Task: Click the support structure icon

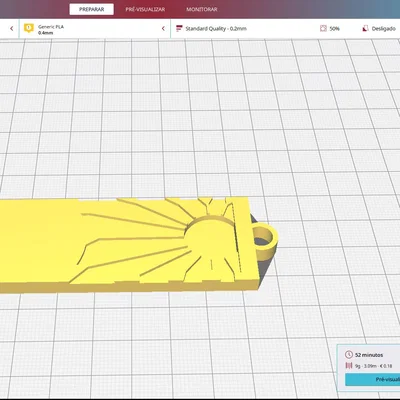Action: coord(365,29)
